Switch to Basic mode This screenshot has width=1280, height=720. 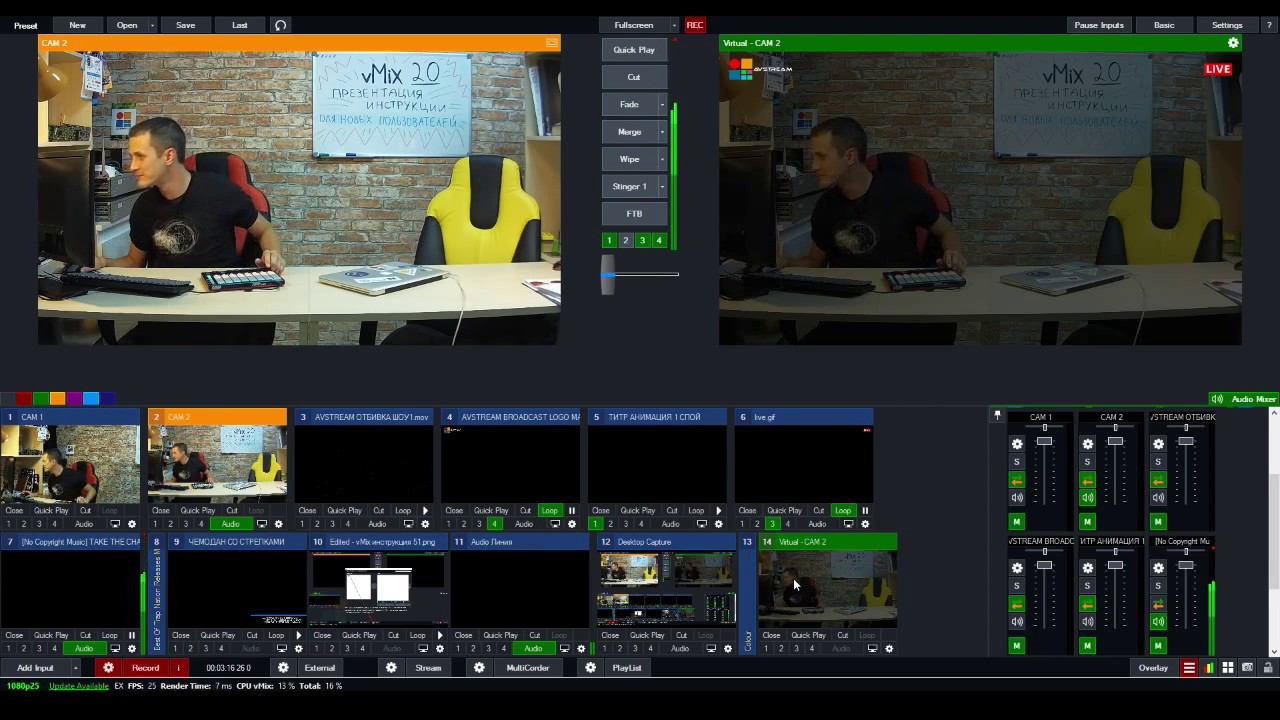pos(1164,25)
